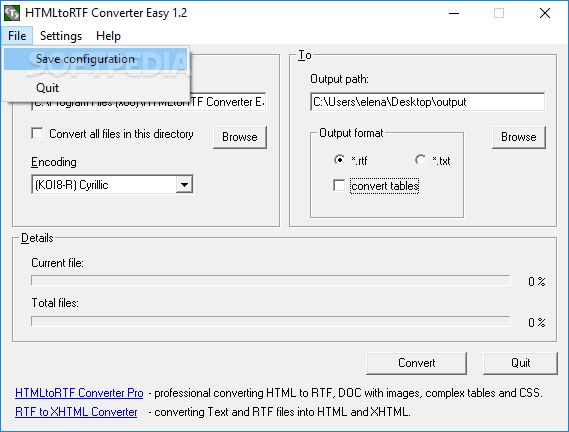Close the HTMLtoRTF Converter window
The width and height of the screenshot is (569, 432).
545,13
